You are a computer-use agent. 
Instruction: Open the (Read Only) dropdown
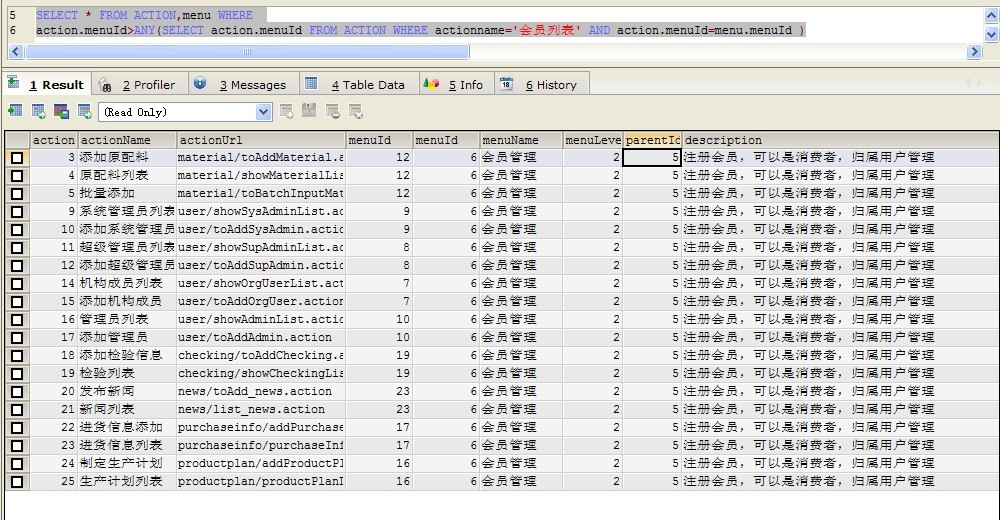(264, 112)
